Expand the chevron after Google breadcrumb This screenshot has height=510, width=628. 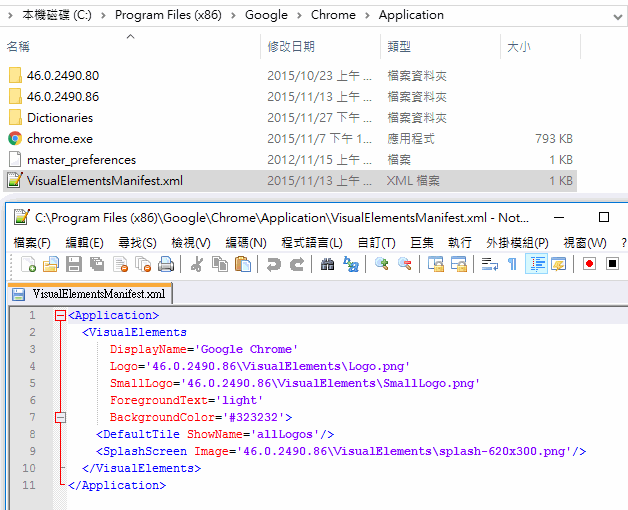pos(299,16)
